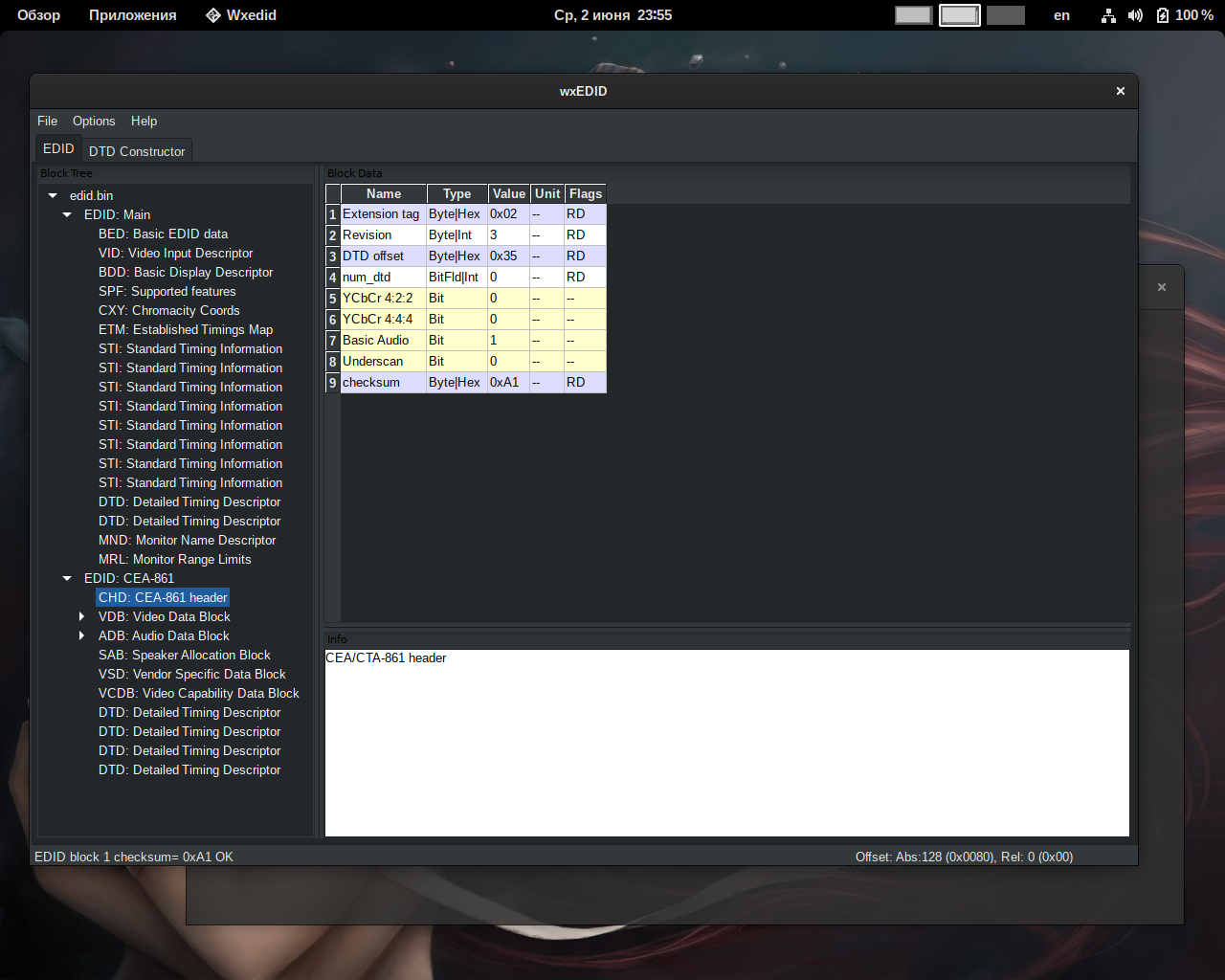
Task: Click the network status icon in top bar
Action: [x=1108, y=15]
